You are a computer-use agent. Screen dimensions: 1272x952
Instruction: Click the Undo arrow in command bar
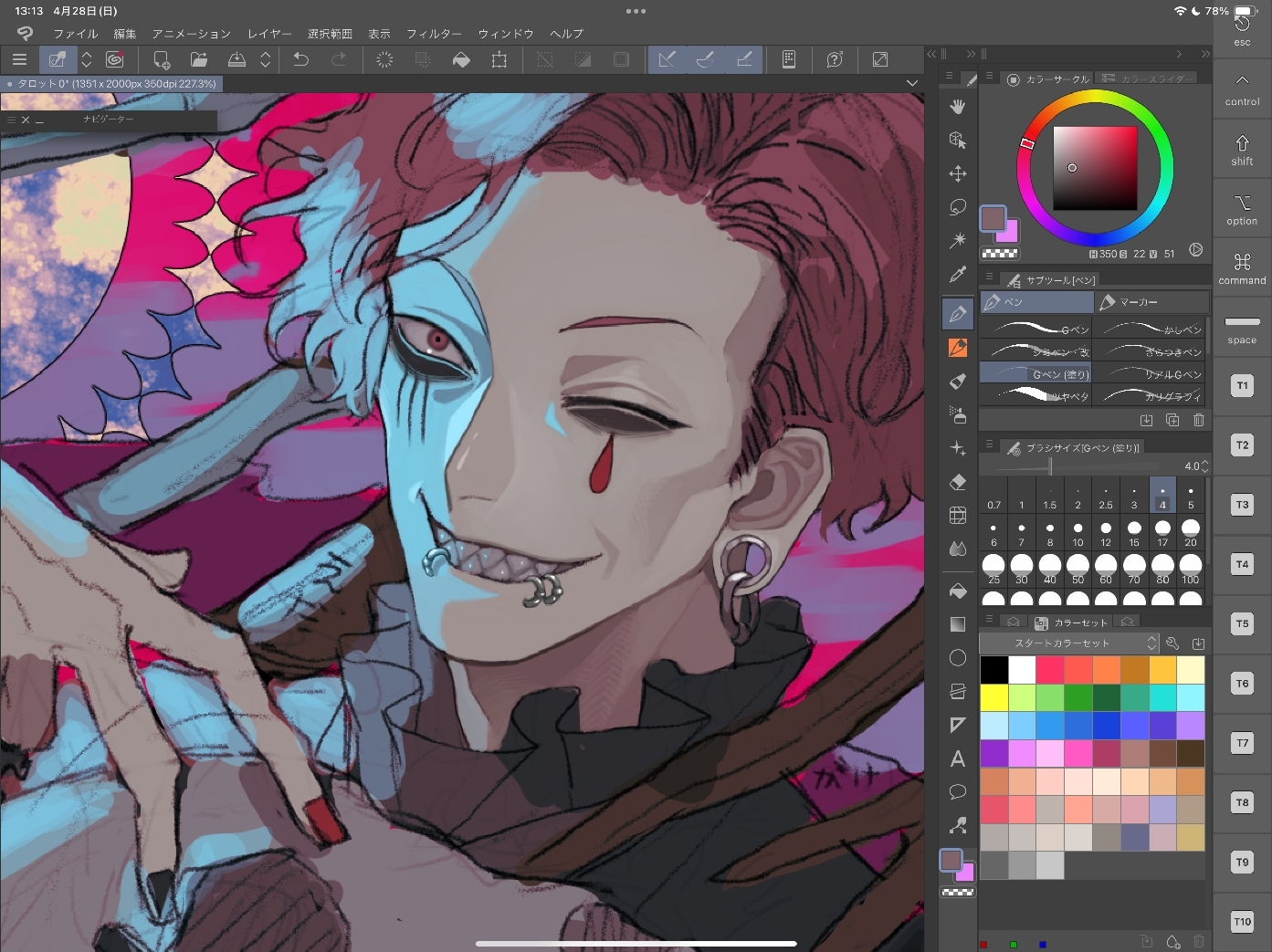click(300, 60)
